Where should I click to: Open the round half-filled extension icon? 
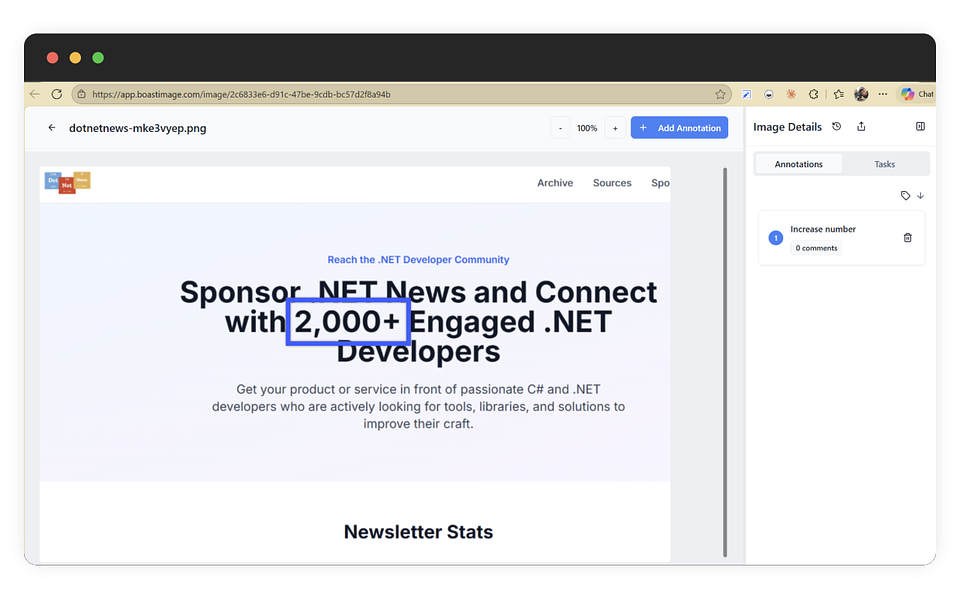click(x=768, y=94)
